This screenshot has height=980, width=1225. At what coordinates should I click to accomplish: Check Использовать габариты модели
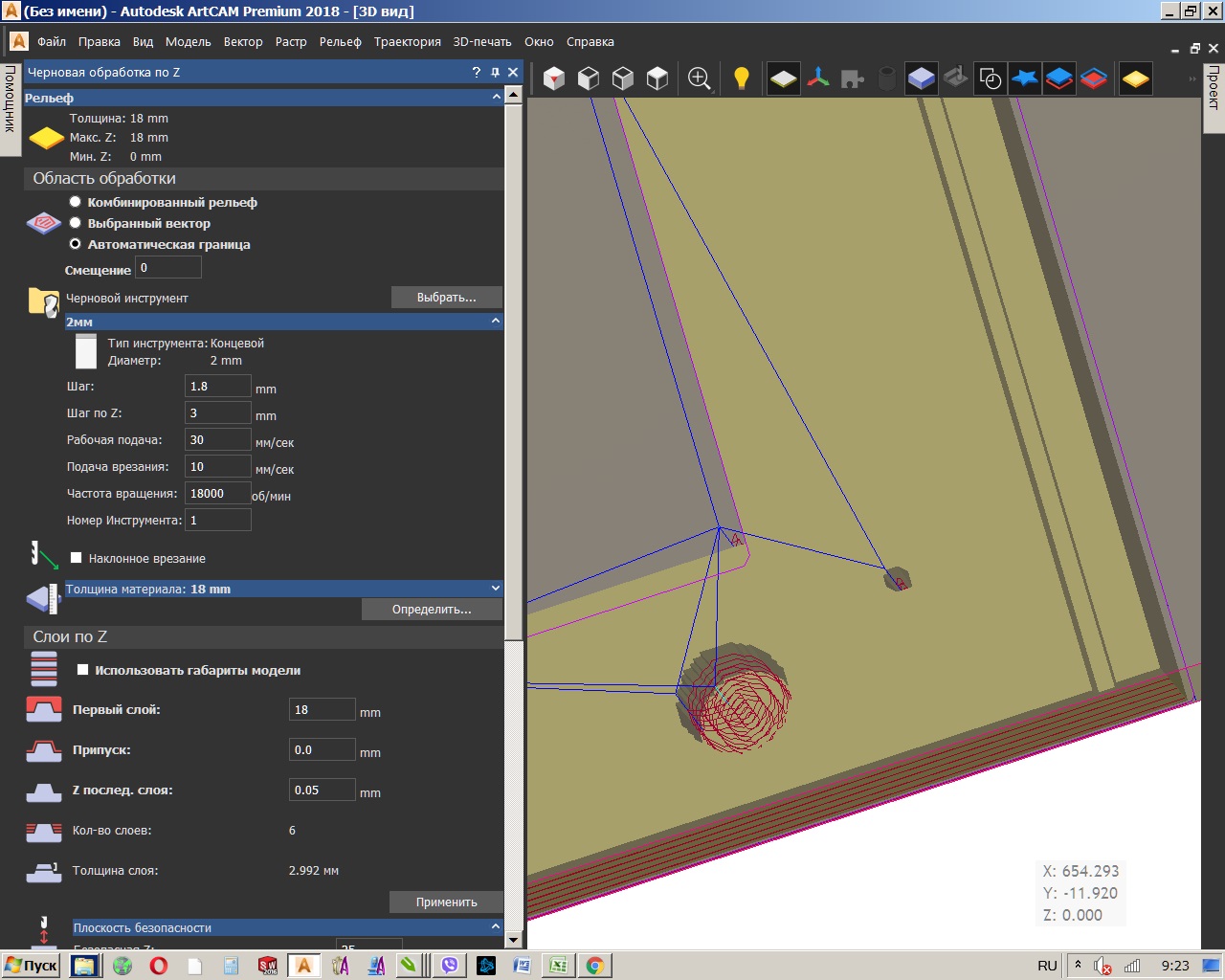pos(83,670)
